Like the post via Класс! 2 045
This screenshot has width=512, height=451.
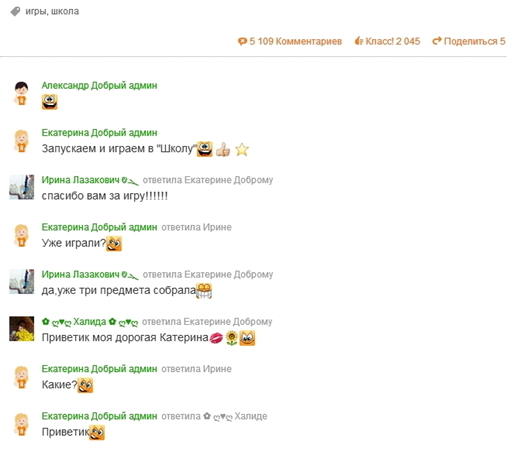point(387,41)
